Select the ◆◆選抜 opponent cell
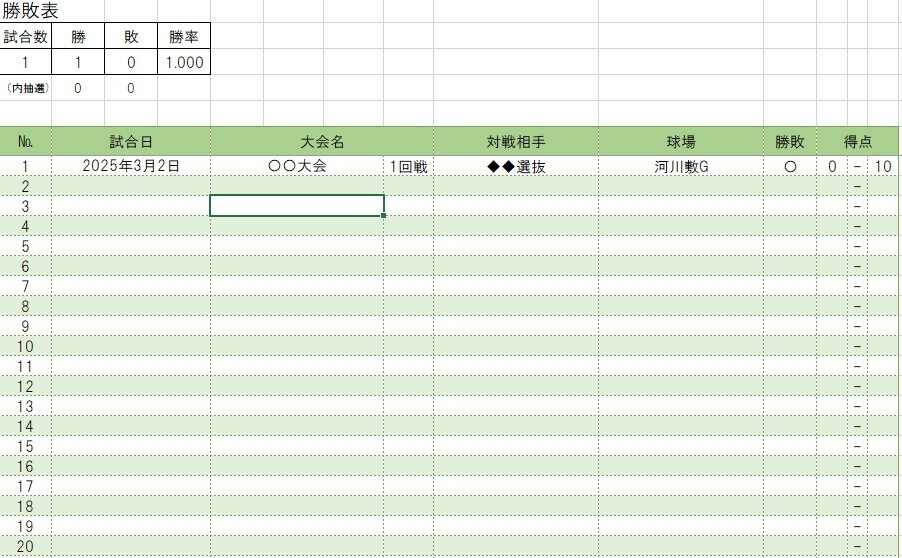 pos(516,166)
